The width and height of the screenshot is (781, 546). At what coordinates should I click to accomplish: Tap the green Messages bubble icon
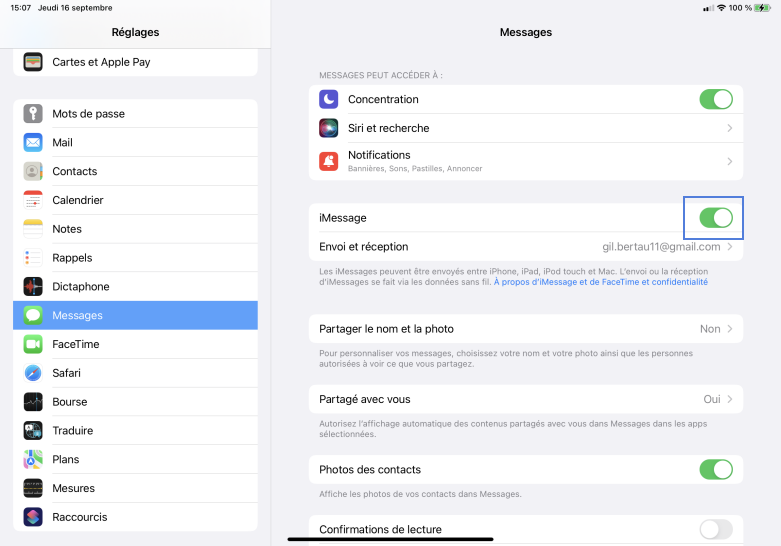[33, 315]
